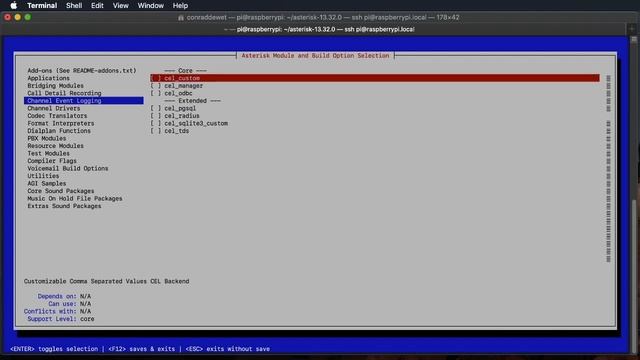Select the Utilities category
Image resolution: width=640 pixels, height=360 pixels.
pyautogui.click(x=43, y=176)
